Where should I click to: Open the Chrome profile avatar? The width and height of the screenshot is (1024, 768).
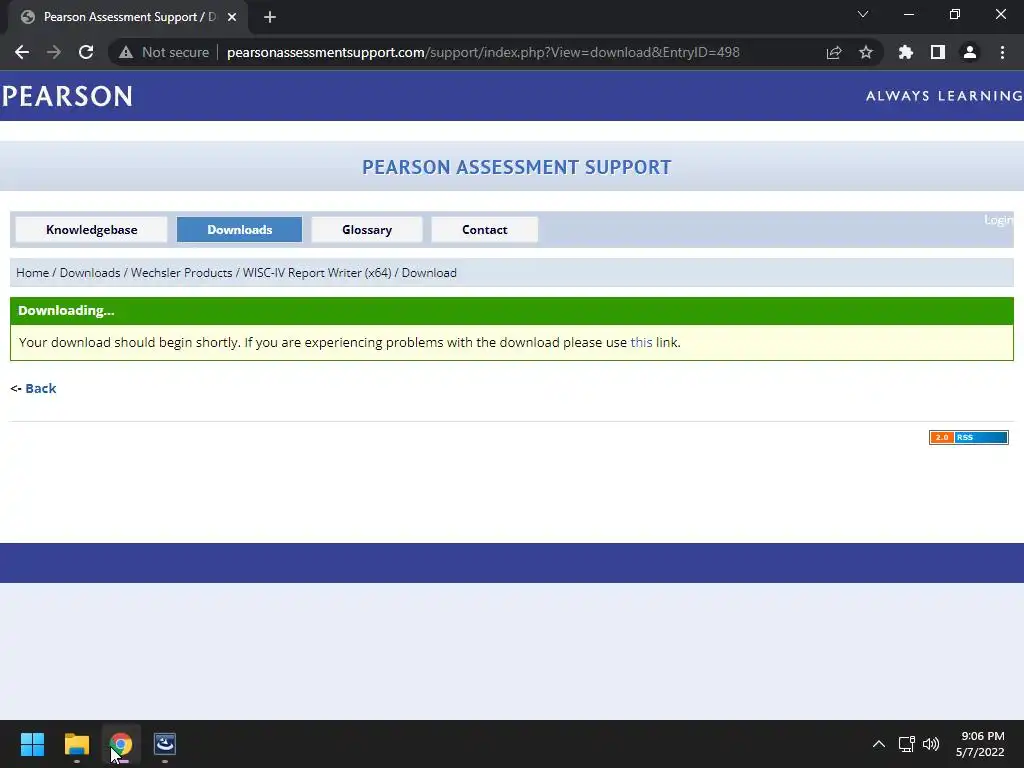pyautogui.click(x=969, y=52)
